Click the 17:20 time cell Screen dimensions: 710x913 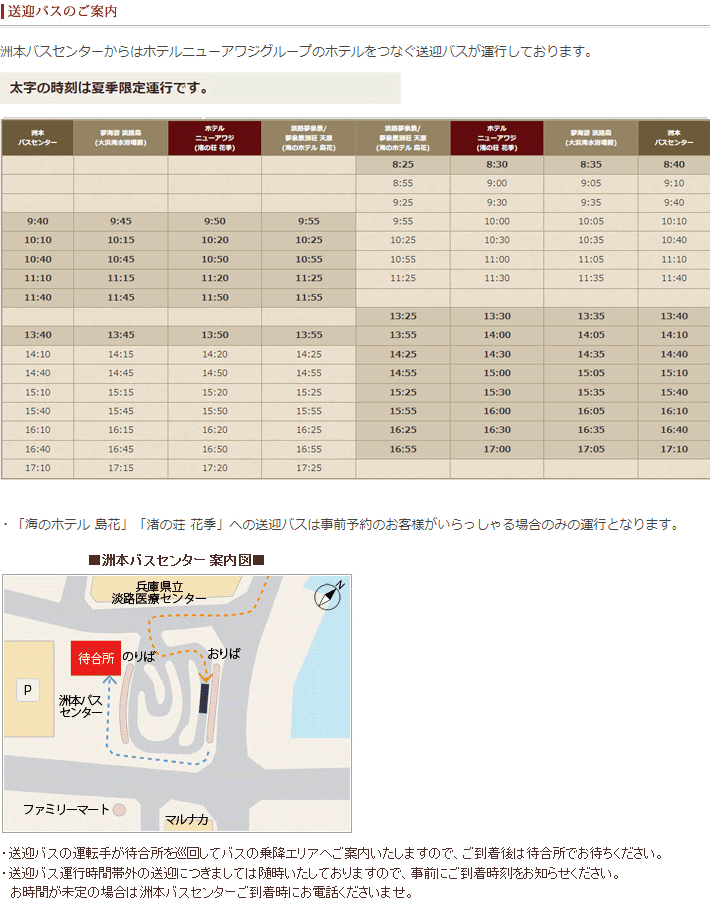pos(215,468)
